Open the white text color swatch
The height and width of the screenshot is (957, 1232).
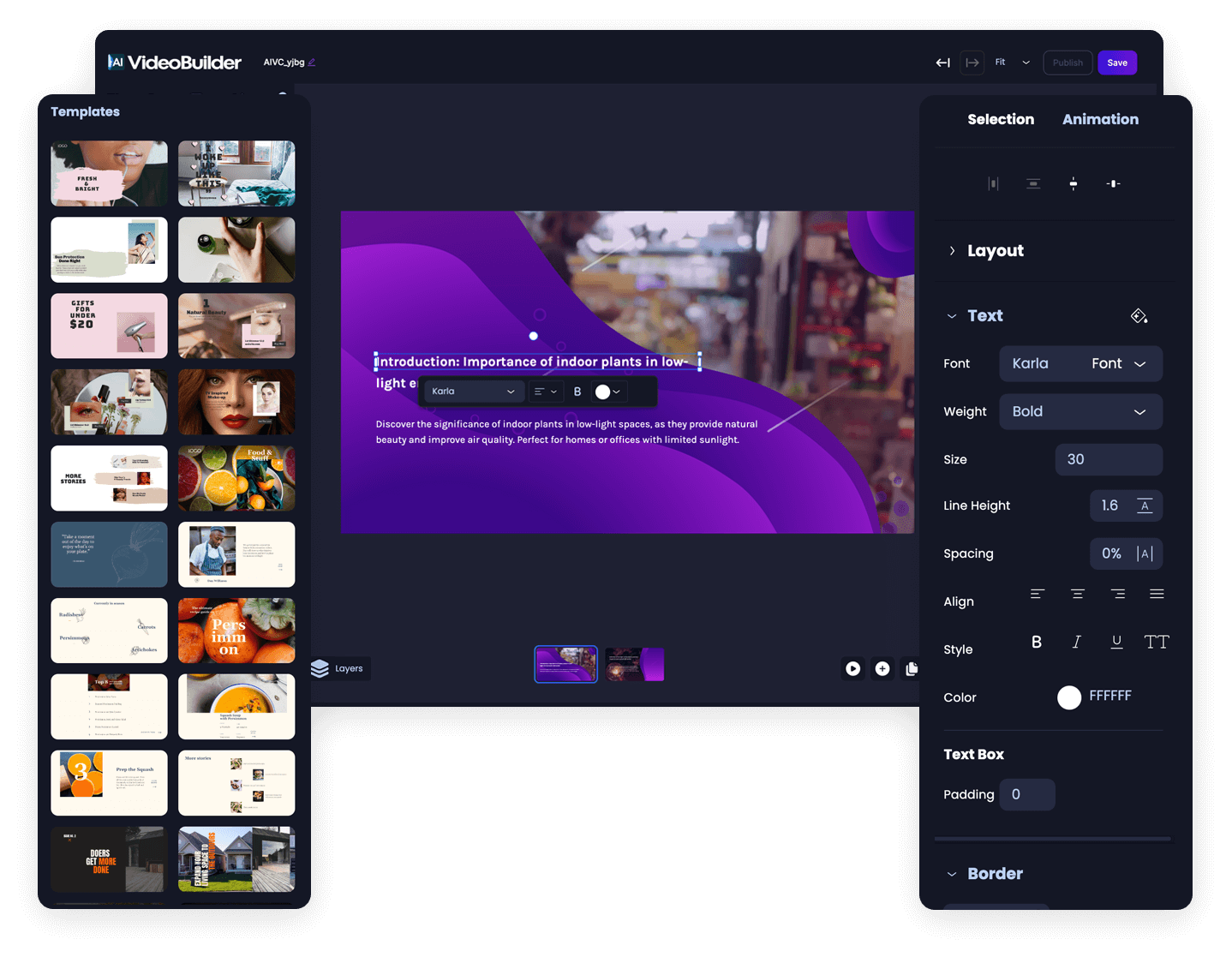(1069, 697)
